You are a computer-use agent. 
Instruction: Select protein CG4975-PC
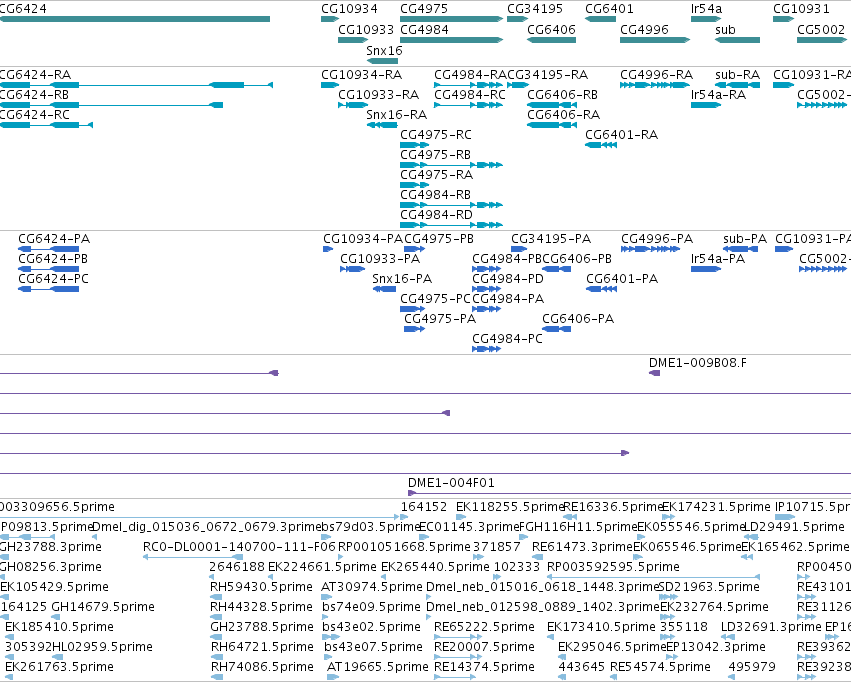point(412,309)
